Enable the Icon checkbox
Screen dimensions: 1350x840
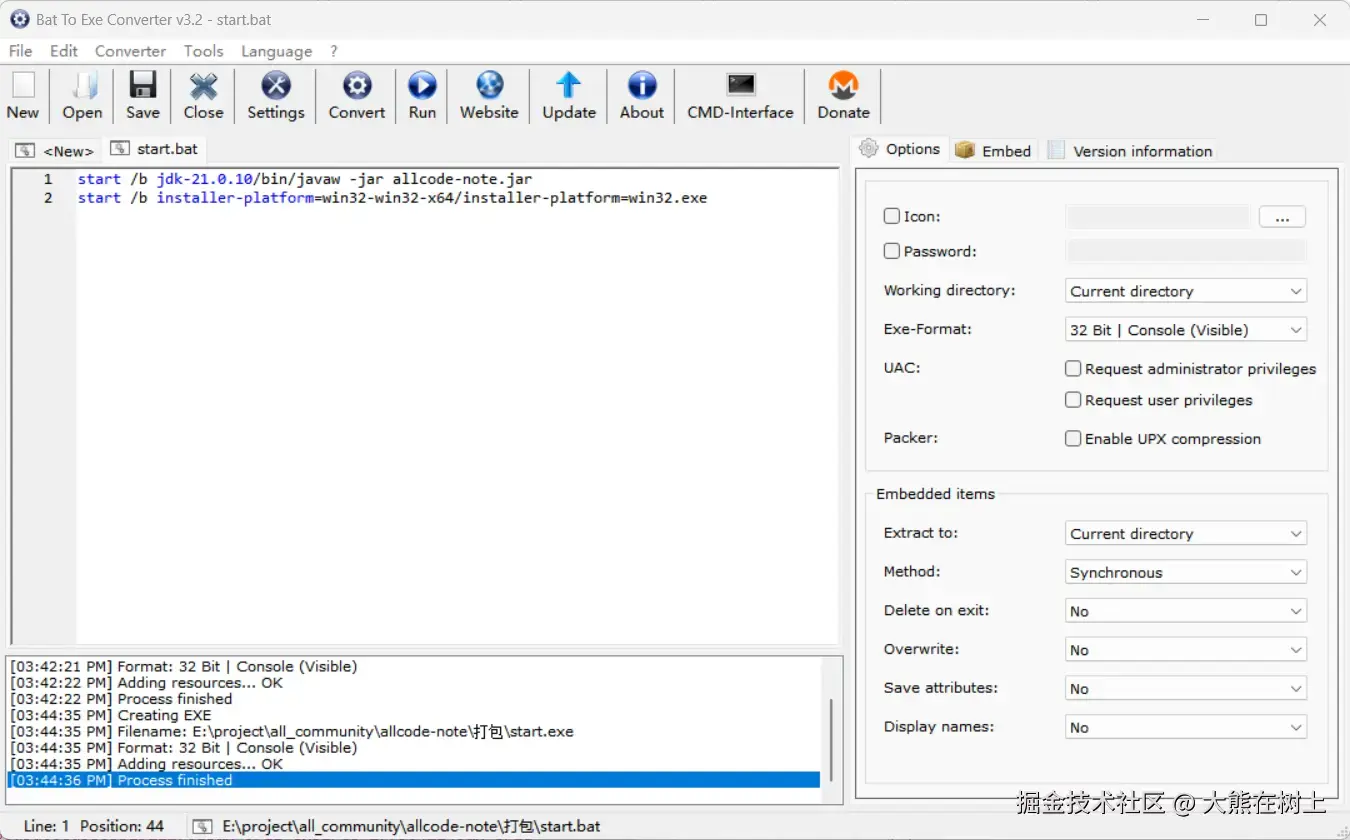click(x=892, y=216)
